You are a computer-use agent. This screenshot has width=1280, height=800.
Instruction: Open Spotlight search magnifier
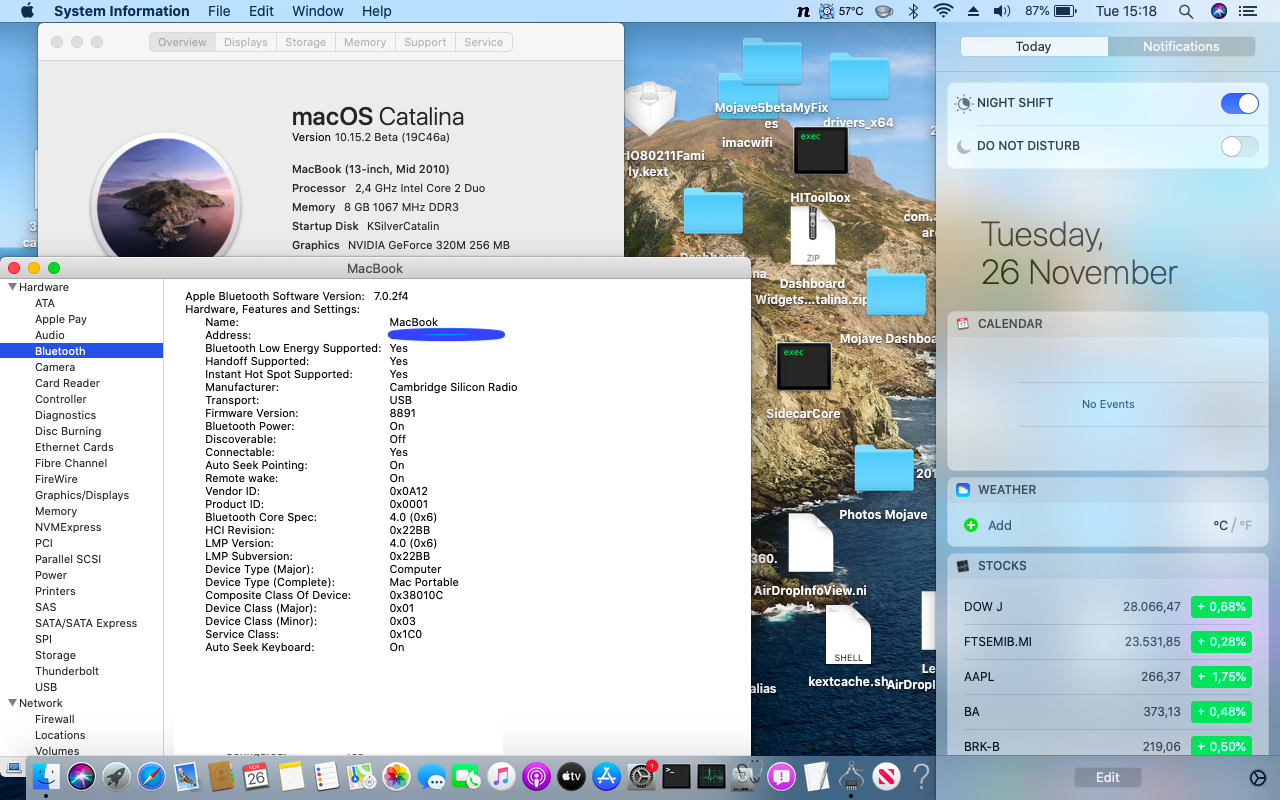tap(1185, 11)
